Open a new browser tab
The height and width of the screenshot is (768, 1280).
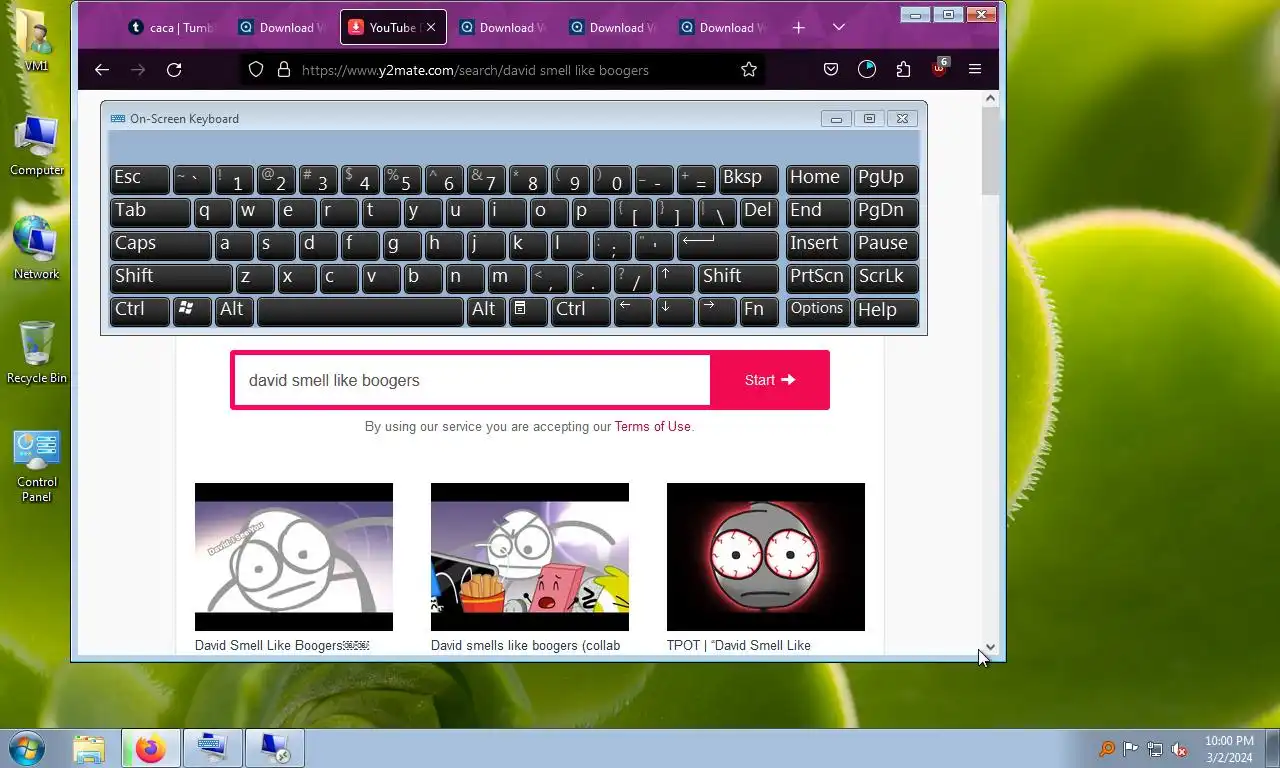pyautogui.click(x=798, y=28)
